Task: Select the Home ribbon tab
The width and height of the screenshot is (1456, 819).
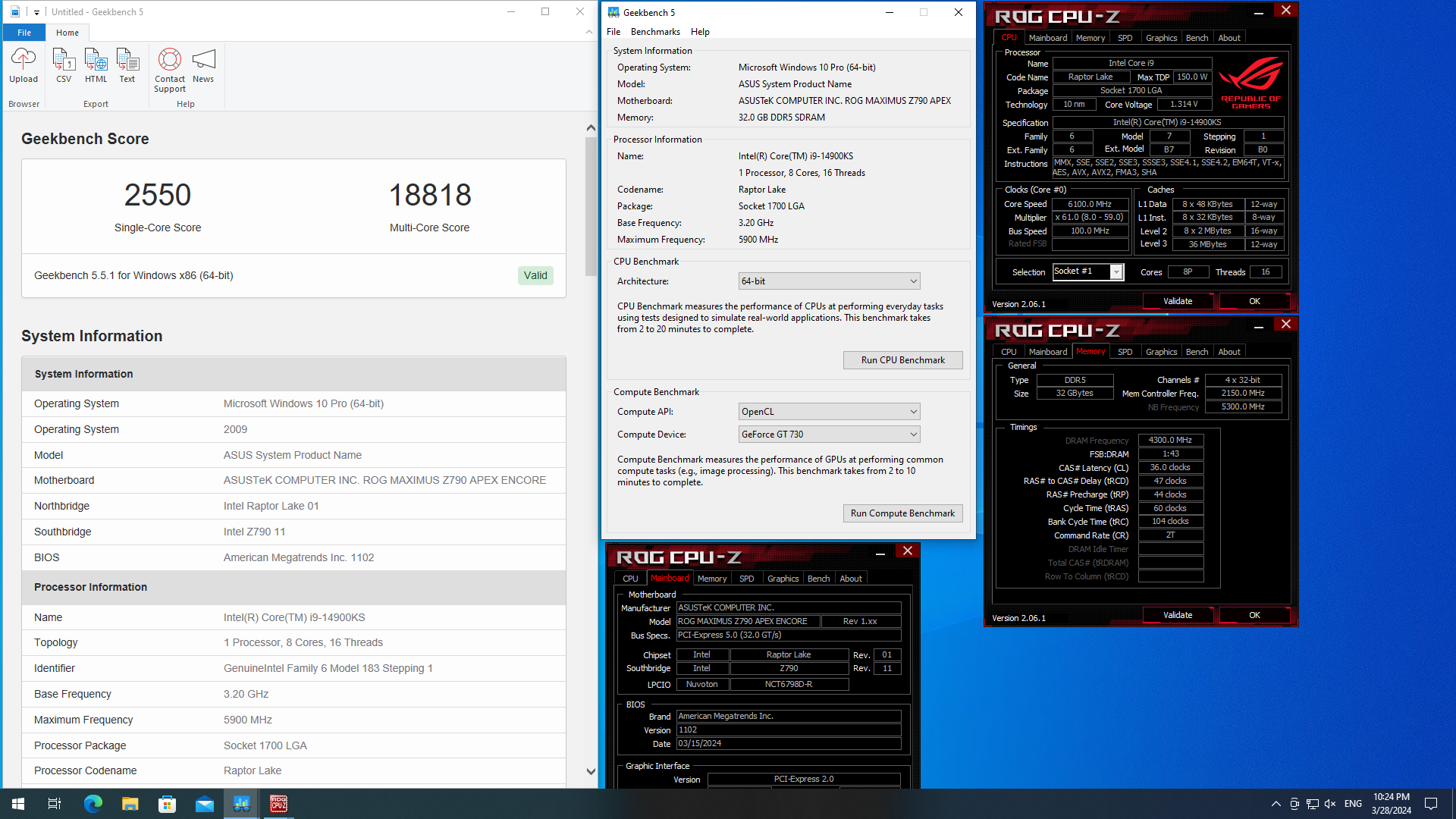Action: [x=67, y=33]
